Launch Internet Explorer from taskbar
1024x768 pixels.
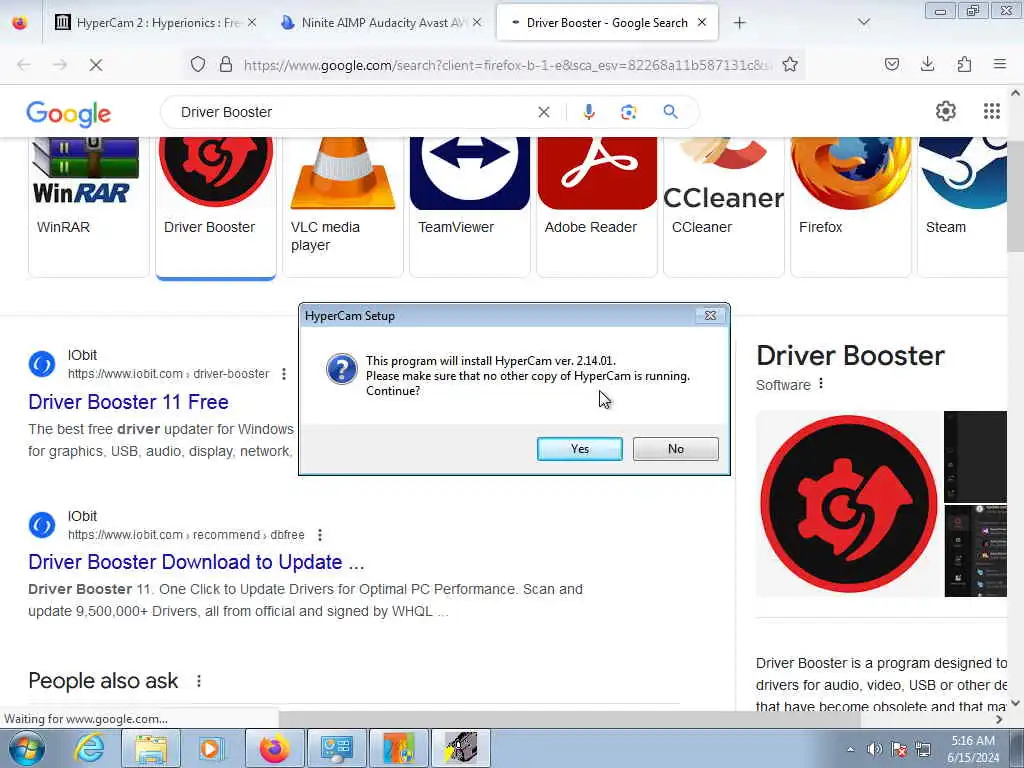click(89, 748)
